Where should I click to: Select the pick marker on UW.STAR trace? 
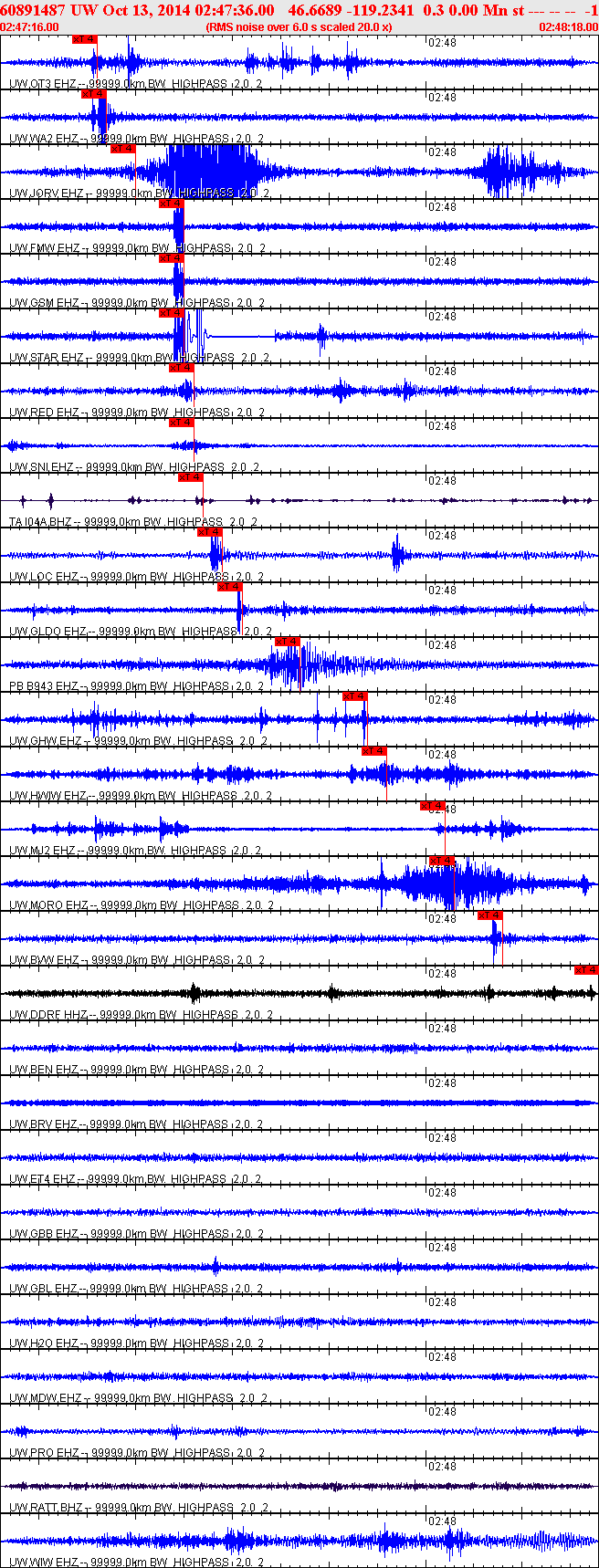tap(171, 313)
